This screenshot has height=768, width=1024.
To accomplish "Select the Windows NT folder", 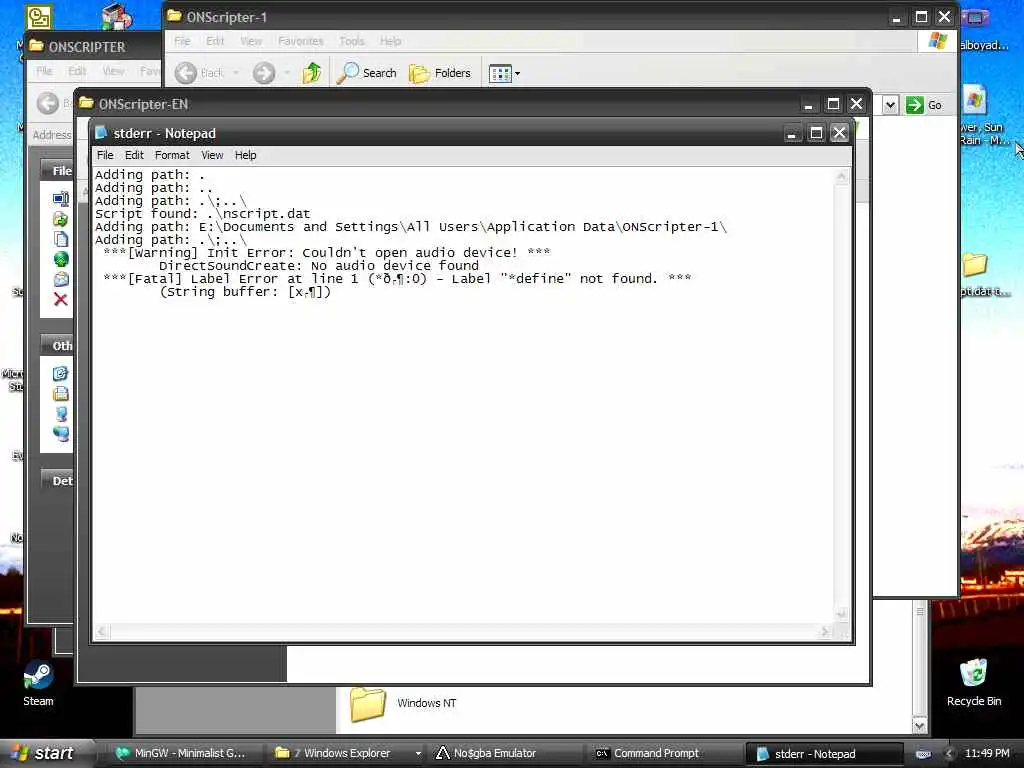I will pos(403,703).
